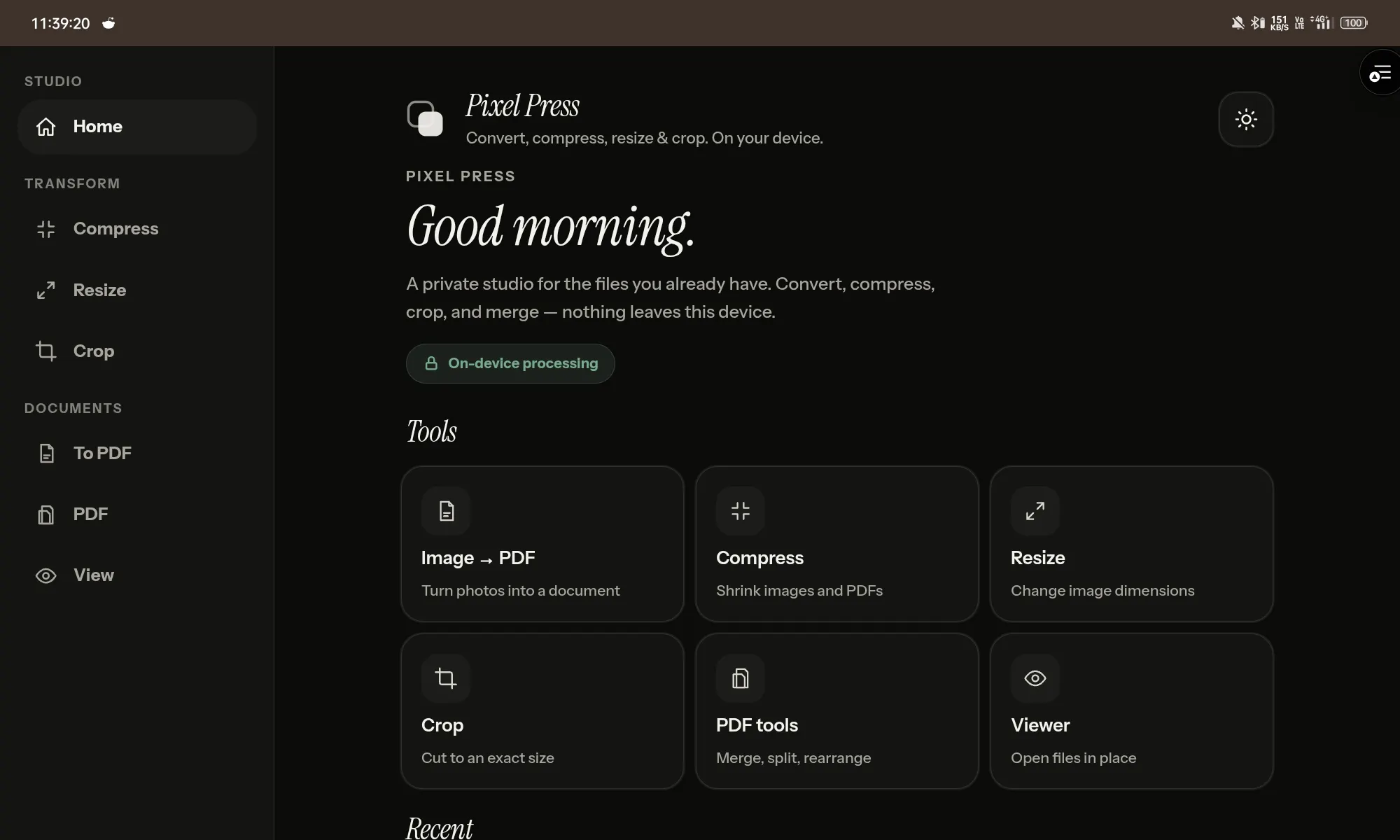
Task: Open the Viewer tool card title
Action: [x=1040, y=725]
